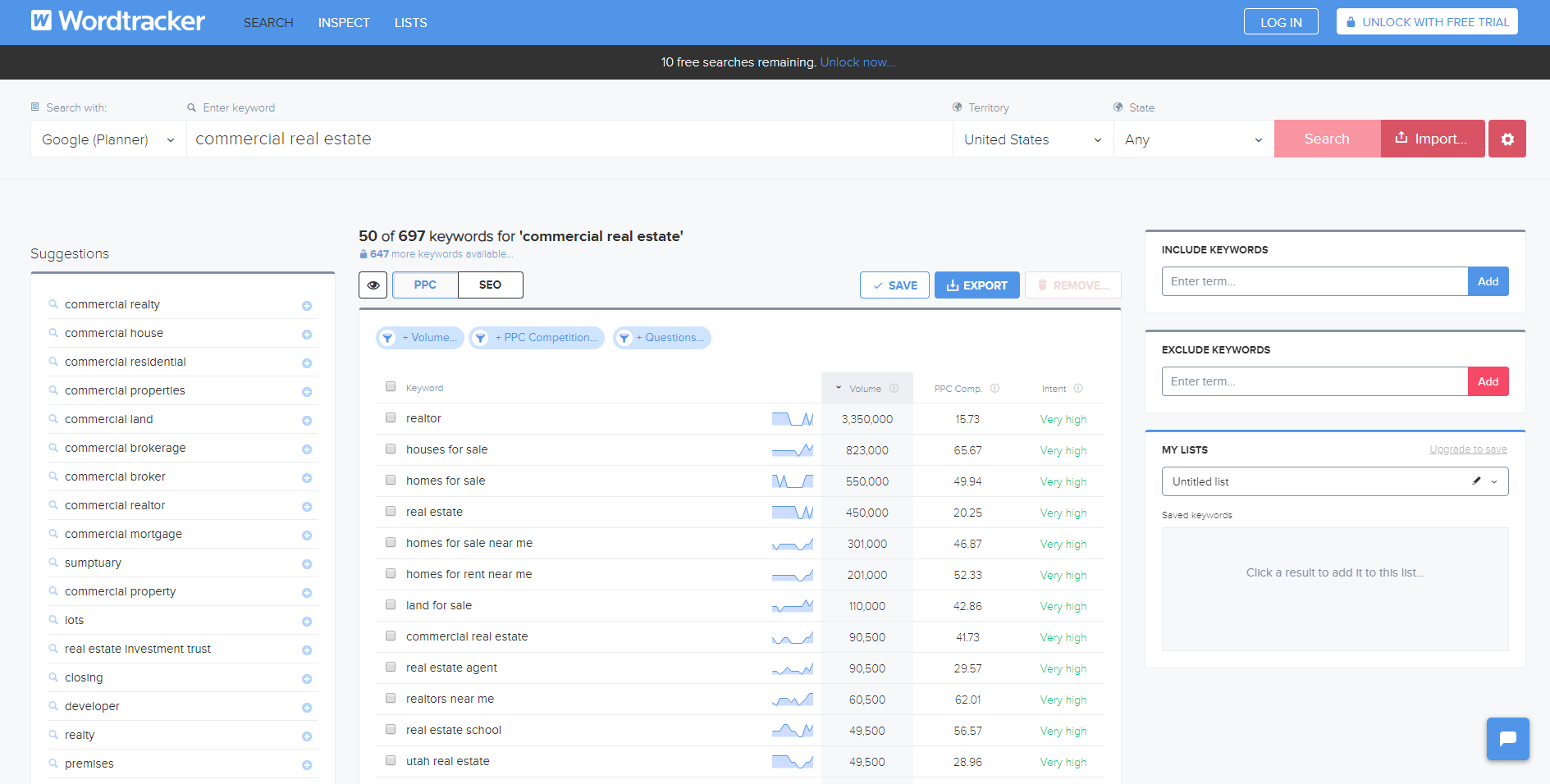The image size is (1550, 784).
Task: Open the Google (Planner) search source dropdown
Action: tap(108, 139)
